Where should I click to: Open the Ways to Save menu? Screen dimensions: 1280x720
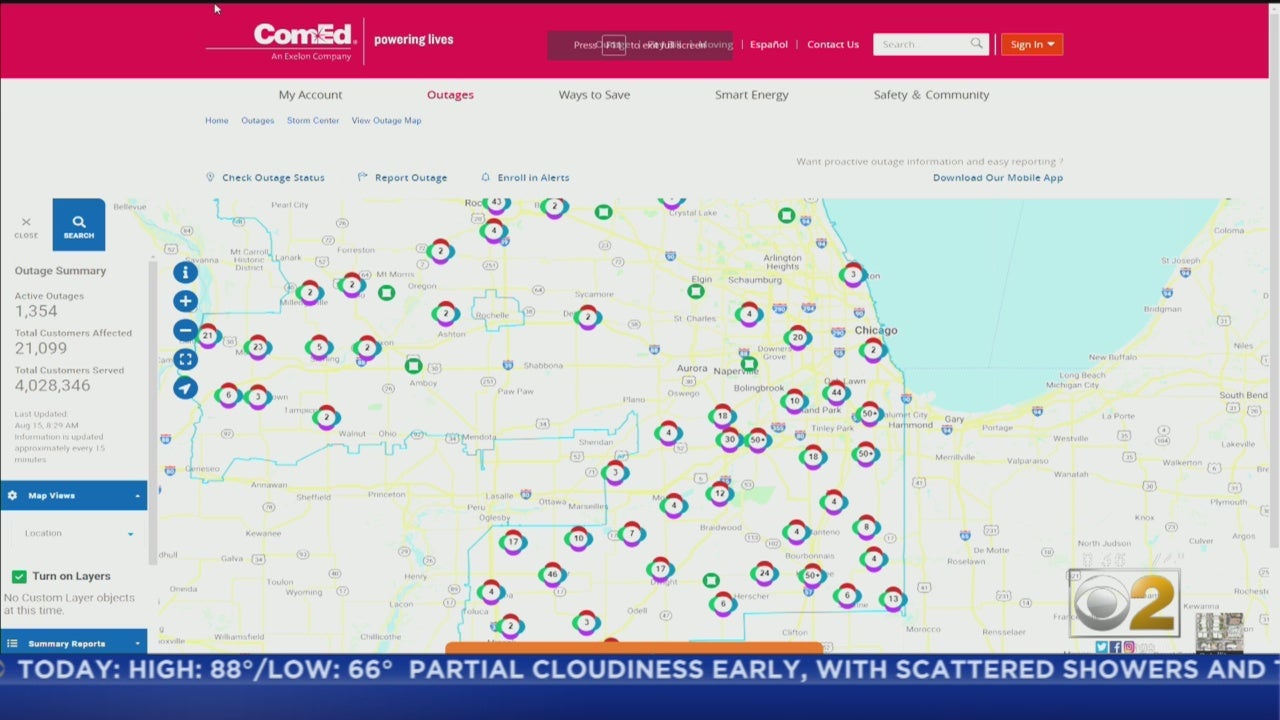[594, 95]
